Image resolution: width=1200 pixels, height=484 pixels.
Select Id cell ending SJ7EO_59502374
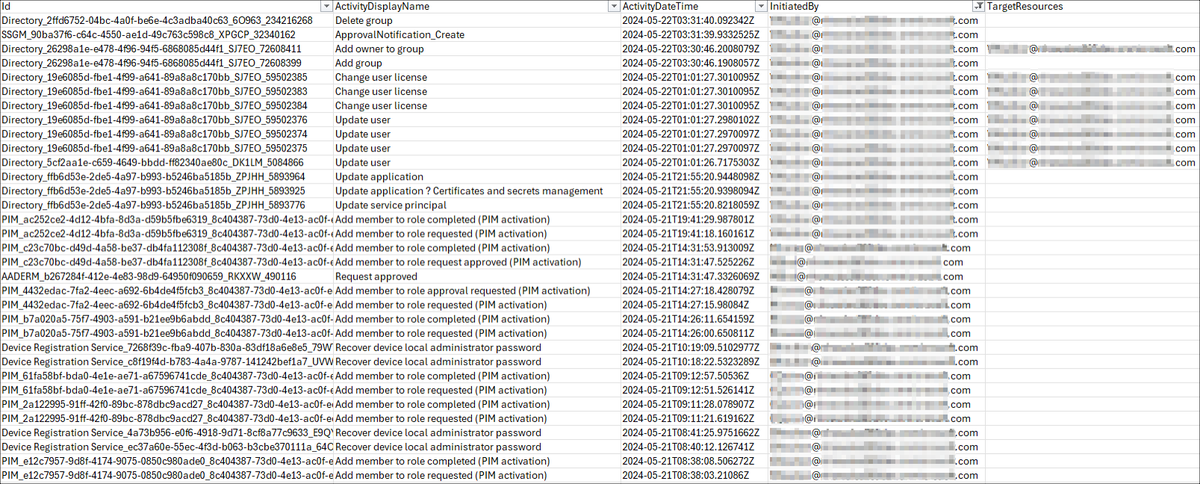tap(166, 133)
